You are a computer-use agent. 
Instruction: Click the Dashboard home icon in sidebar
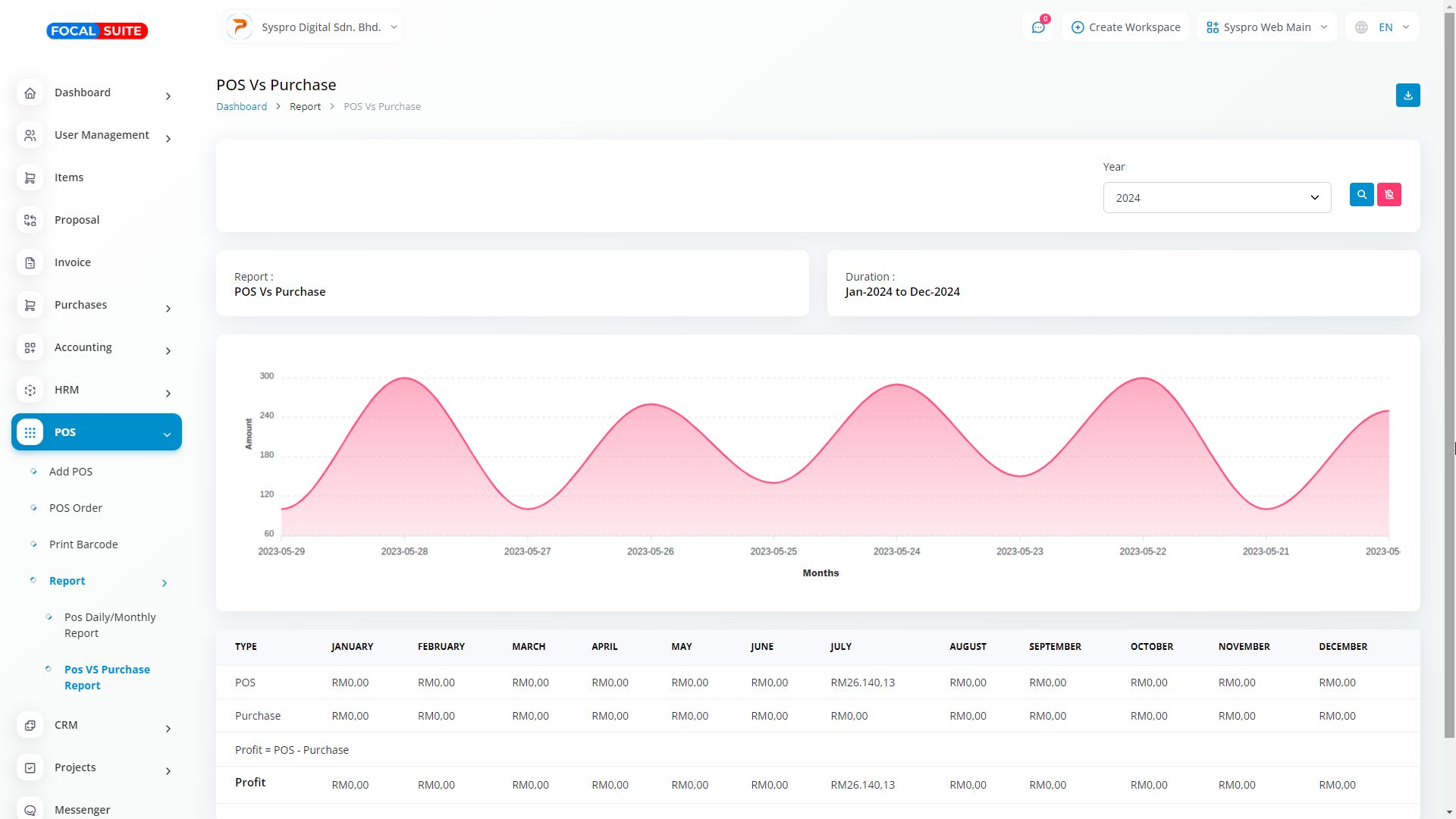[x=30, y=93]
